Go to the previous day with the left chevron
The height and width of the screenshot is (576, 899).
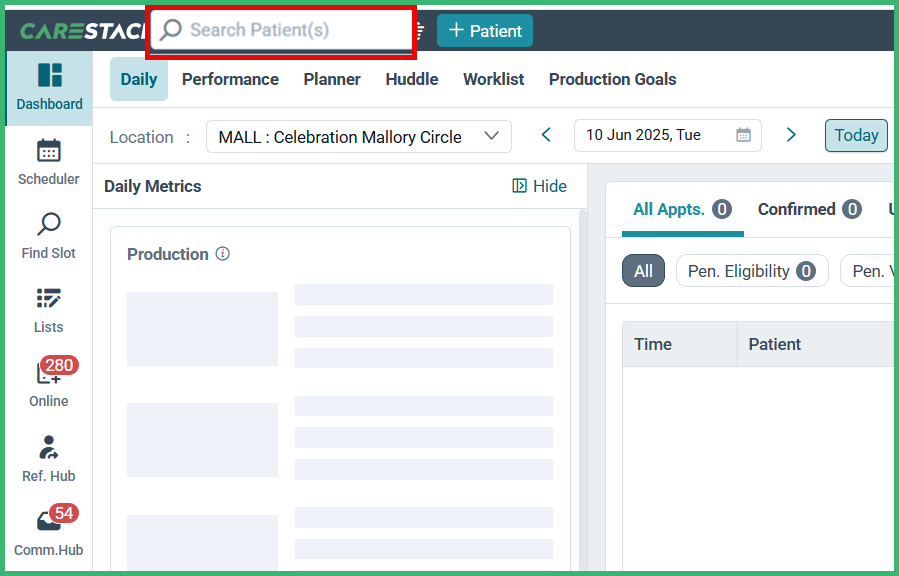545,135
